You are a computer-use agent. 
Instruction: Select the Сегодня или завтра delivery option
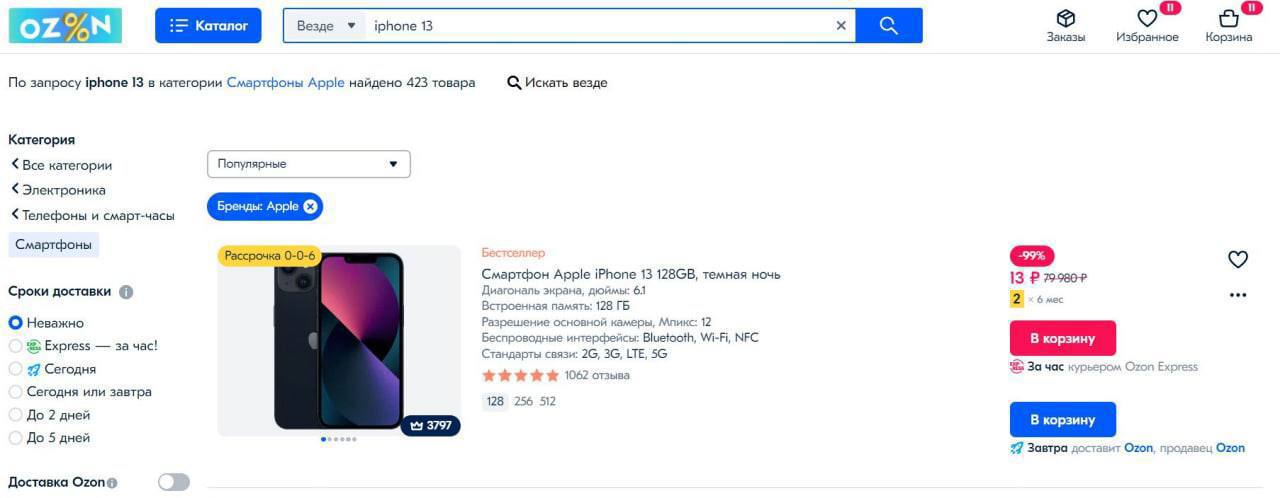point(15,392)
